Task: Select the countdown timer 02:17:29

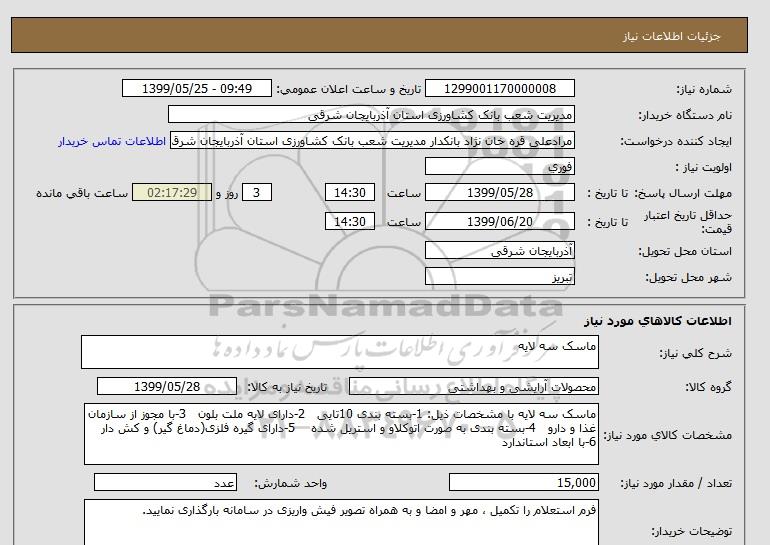Action: point(172,192)
